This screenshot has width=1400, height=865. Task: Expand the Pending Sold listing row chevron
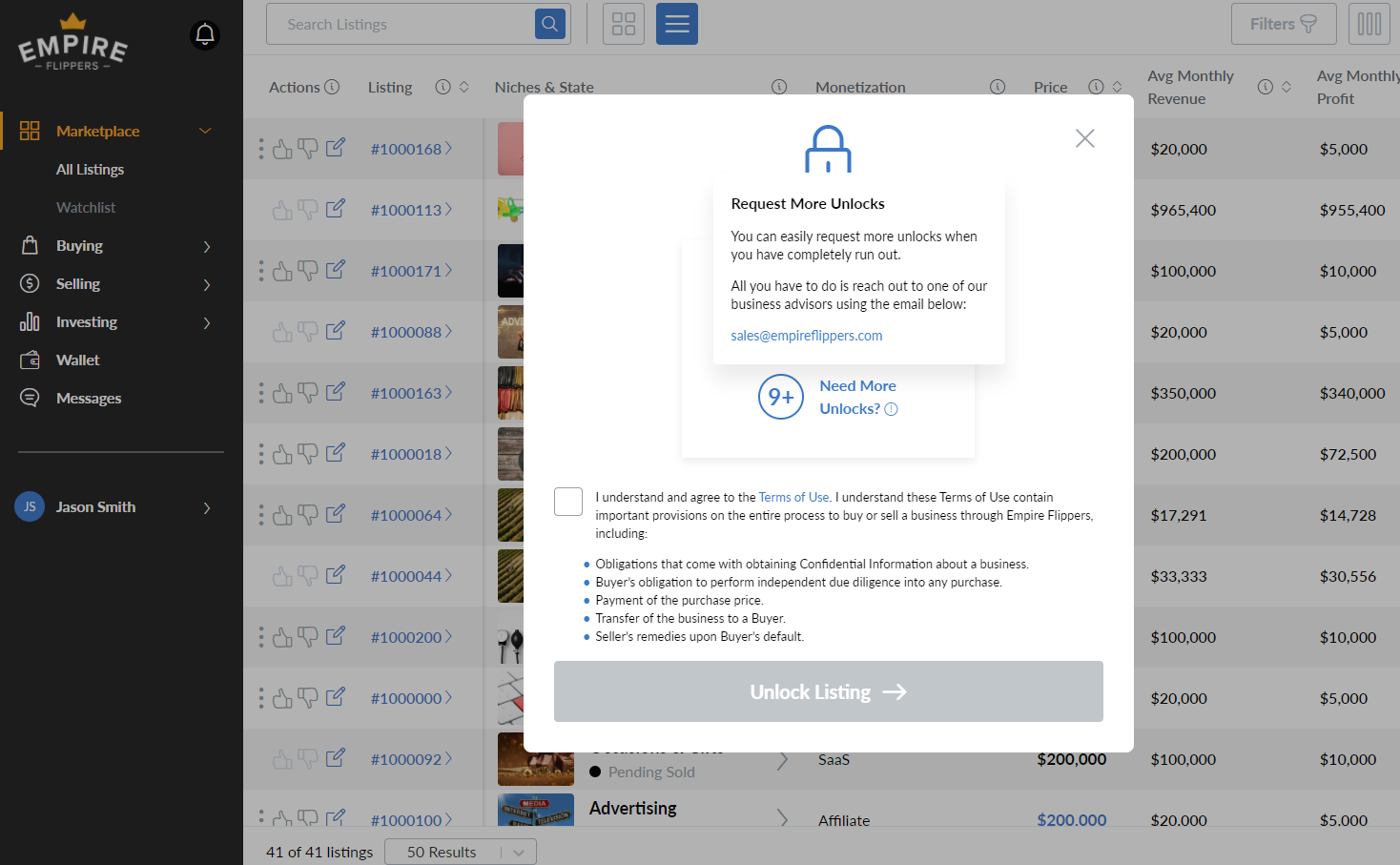[783, 761]
